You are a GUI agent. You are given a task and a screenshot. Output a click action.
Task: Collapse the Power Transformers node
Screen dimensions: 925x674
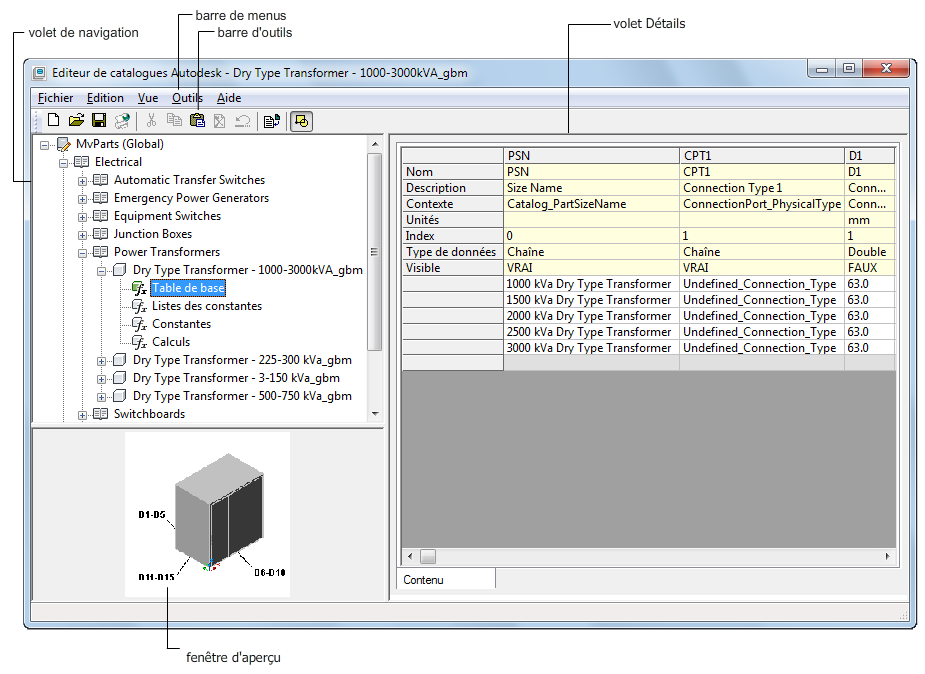pos(82,254)
